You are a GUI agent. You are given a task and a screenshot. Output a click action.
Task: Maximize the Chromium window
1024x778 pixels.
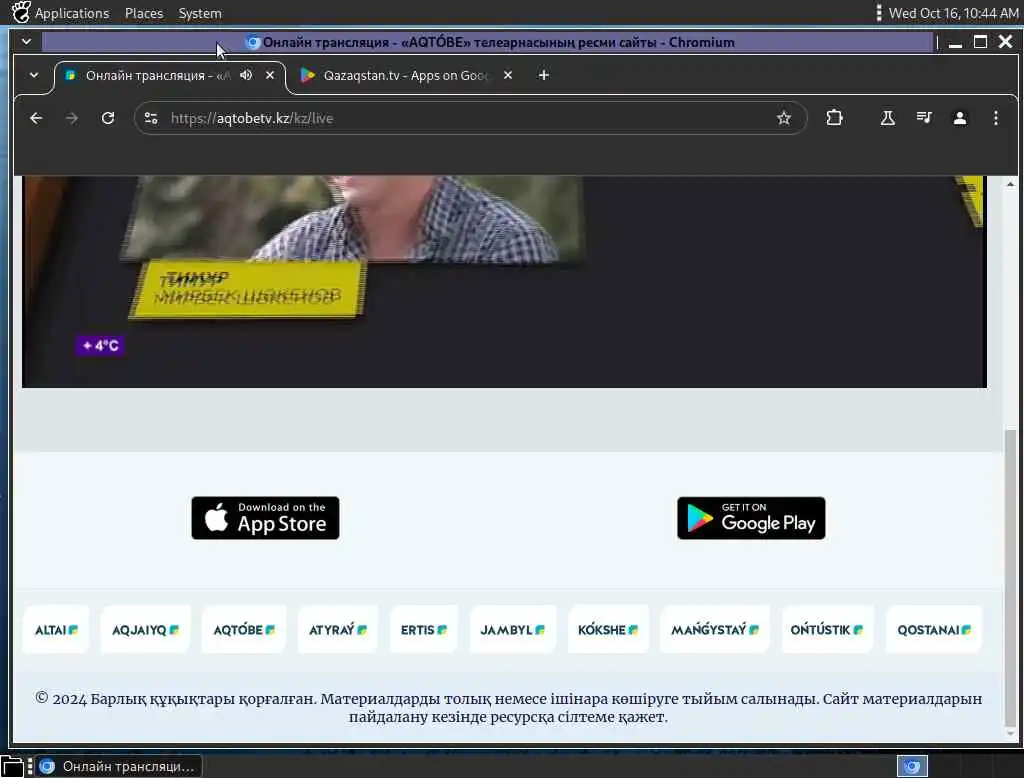(x=980, y=42)
